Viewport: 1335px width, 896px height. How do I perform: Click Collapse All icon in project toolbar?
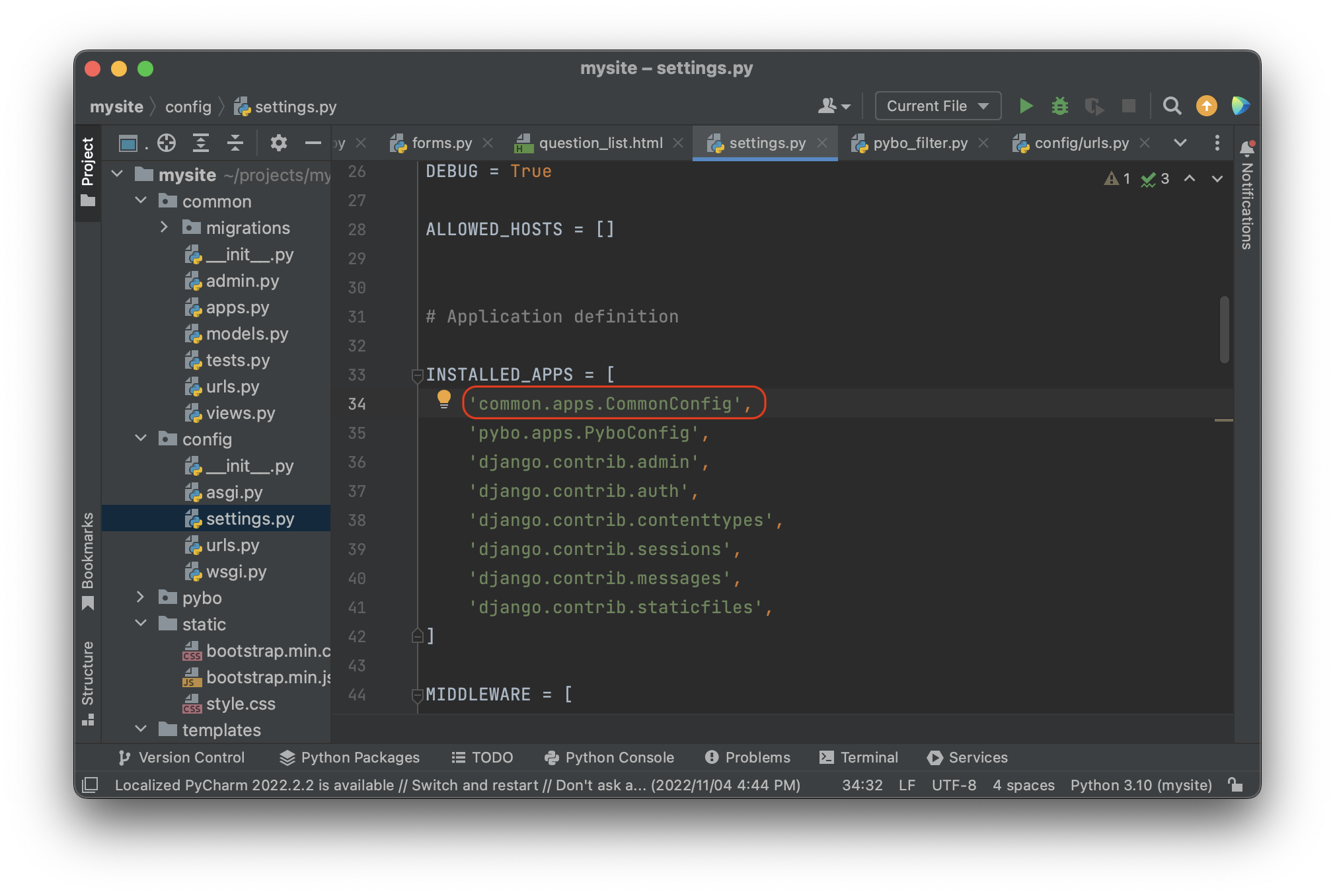pos(235,143)
